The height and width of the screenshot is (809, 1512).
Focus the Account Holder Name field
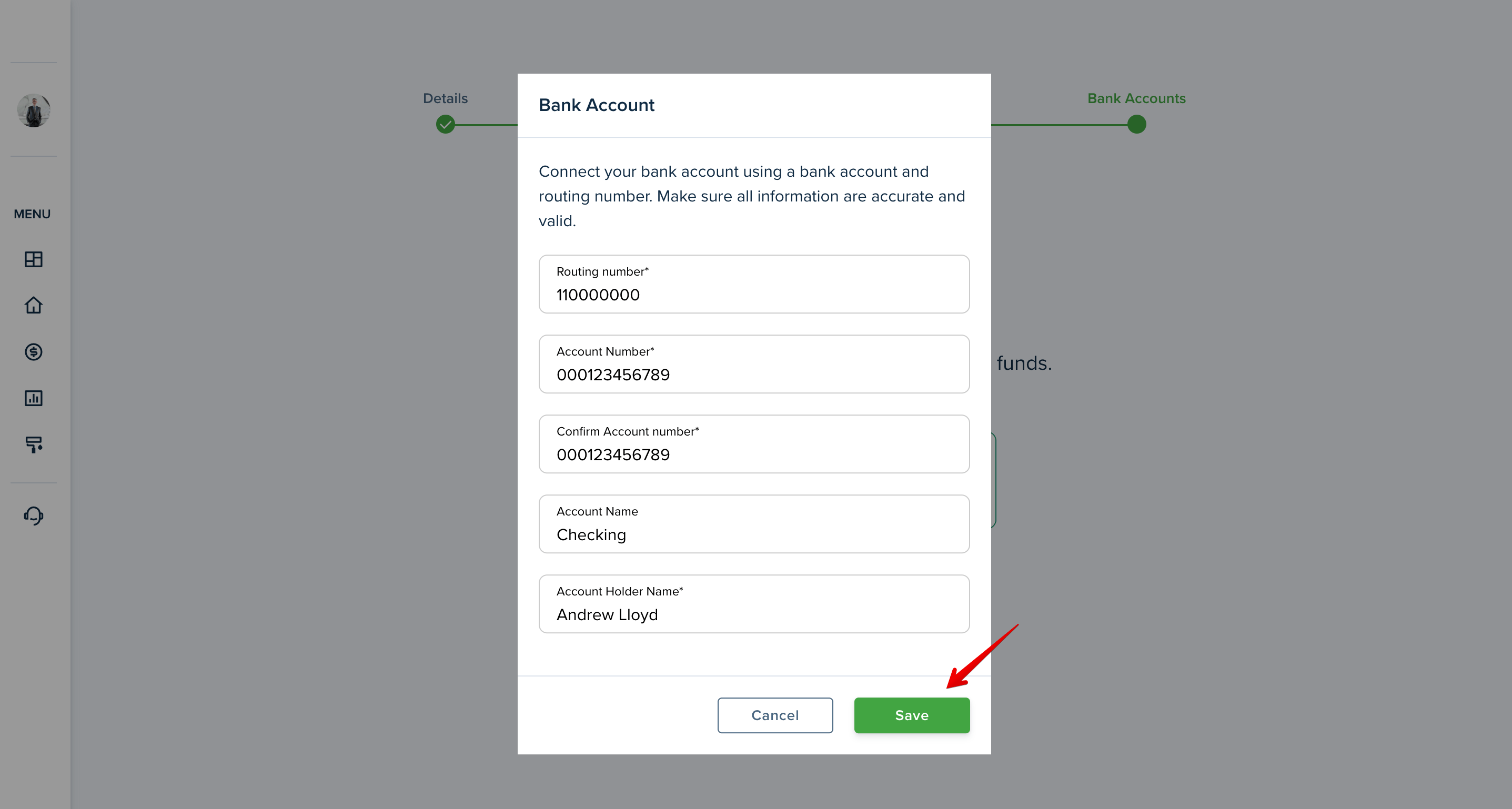point(754,604)
